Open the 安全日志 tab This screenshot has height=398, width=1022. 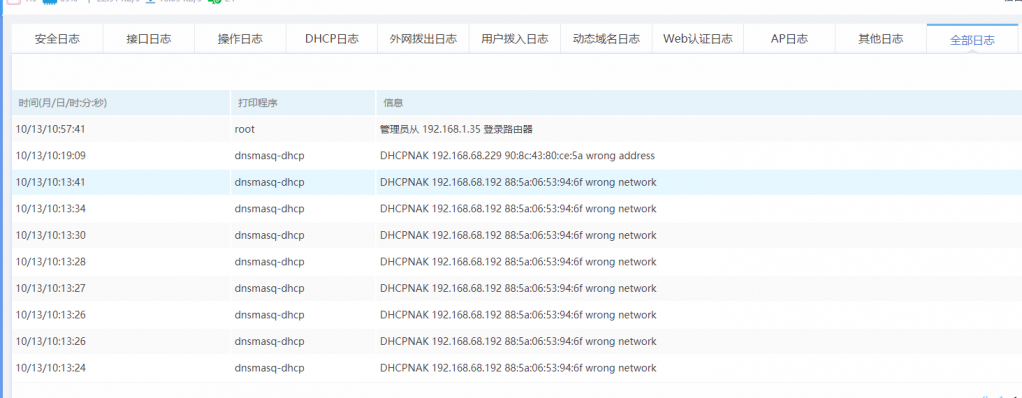(x=57, y=39)
